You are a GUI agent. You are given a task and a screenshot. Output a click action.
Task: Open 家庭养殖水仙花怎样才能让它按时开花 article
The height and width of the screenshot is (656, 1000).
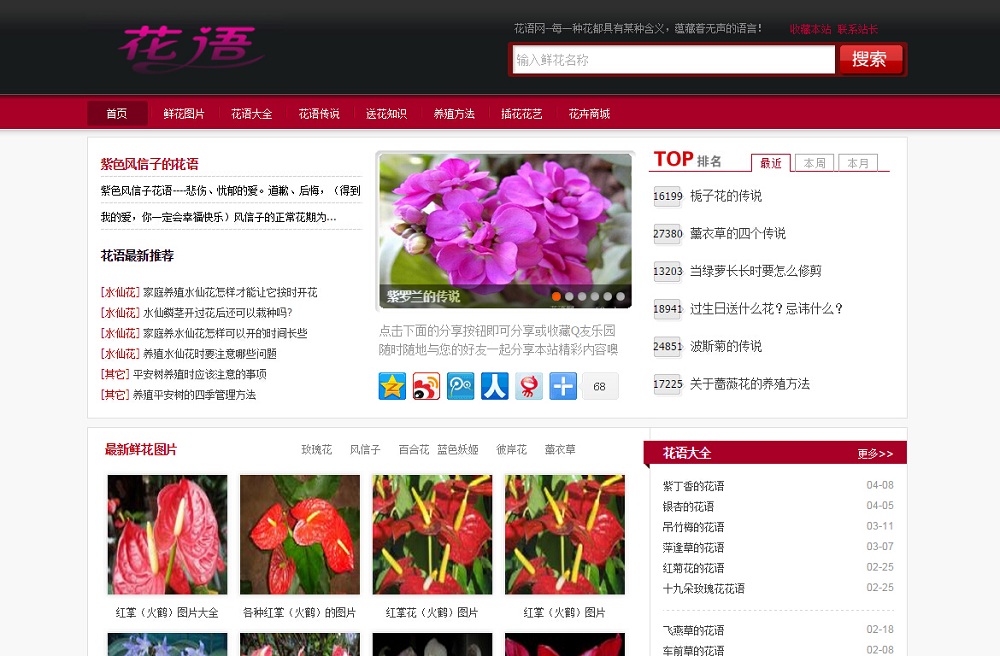230,293
